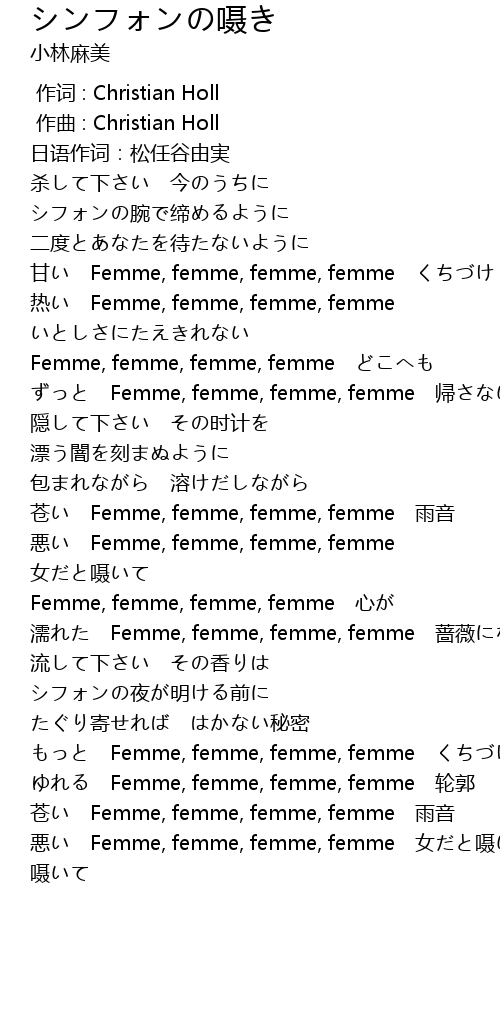Viewport: 500px width, 1030px height.
Task: Click the lyric 女だと嗫いて
Action: pyautogui.click(x=90, y=573)
